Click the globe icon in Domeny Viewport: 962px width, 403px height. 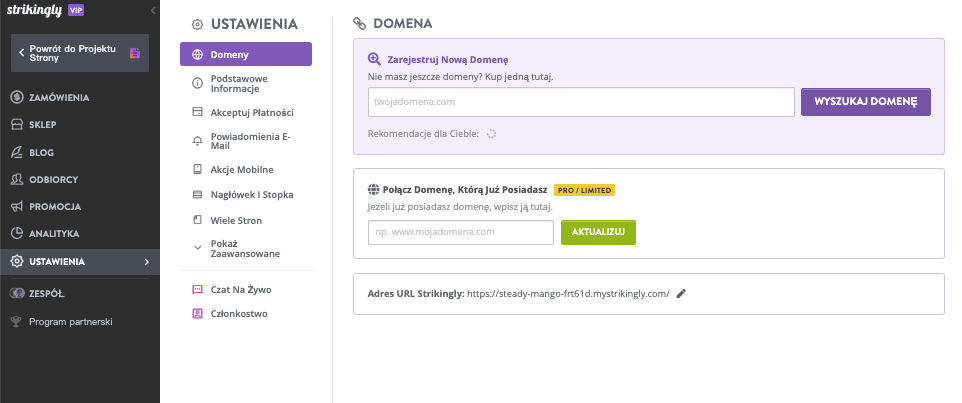198,55
